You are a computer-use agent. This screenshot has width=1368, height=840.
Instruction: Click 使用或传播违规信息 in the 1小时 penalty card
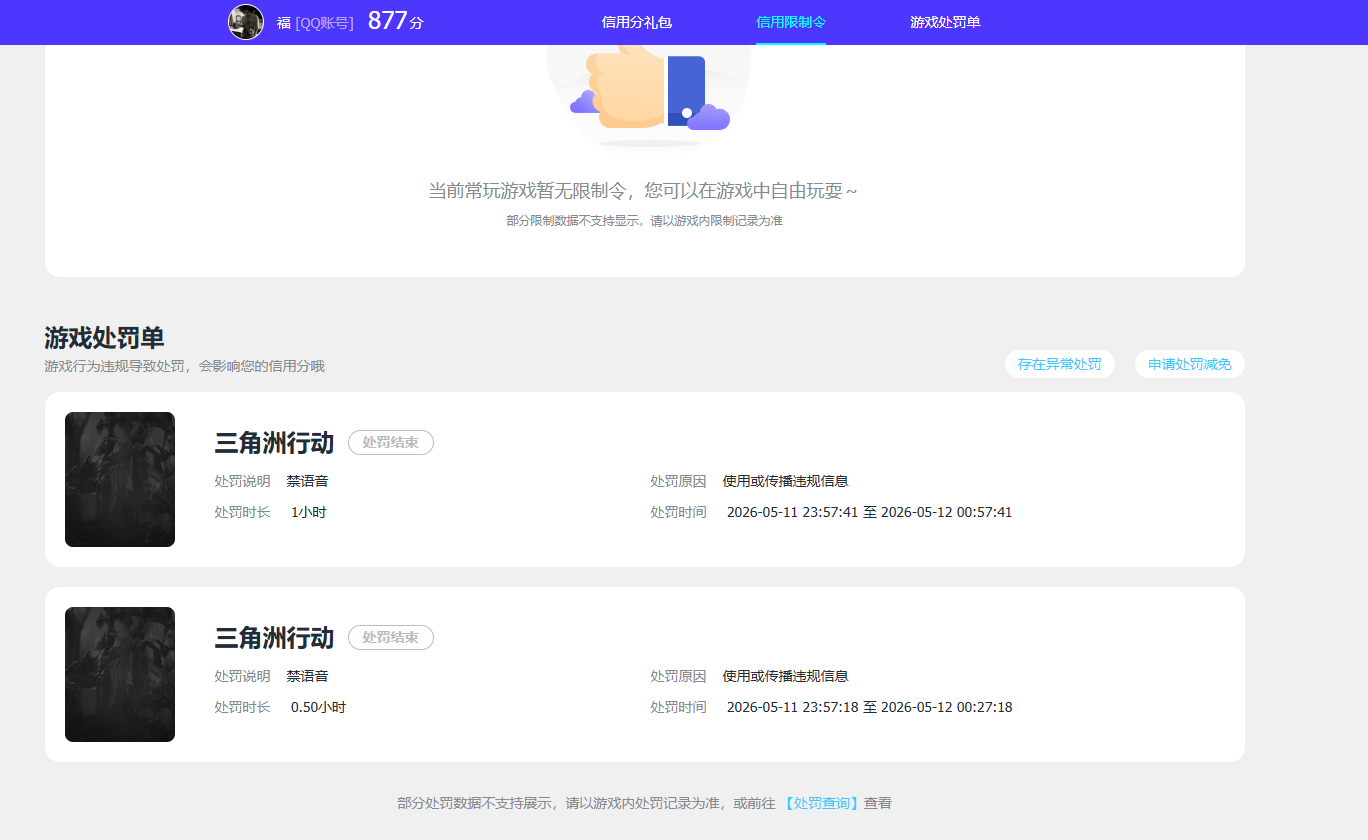tap(785, 481)
